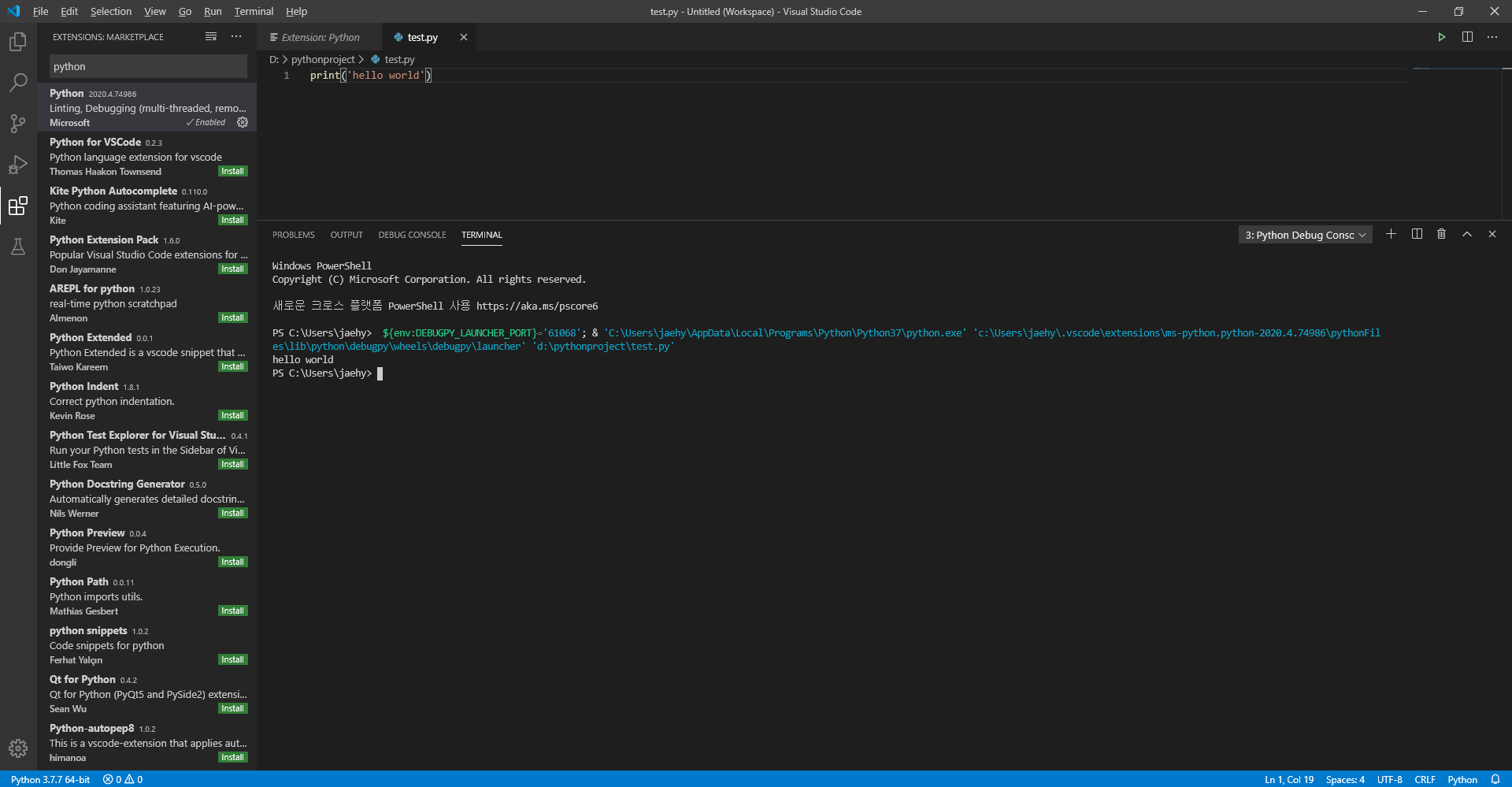
Task: Click the extensions search field containing python
Action: click(x=148, y=66)
